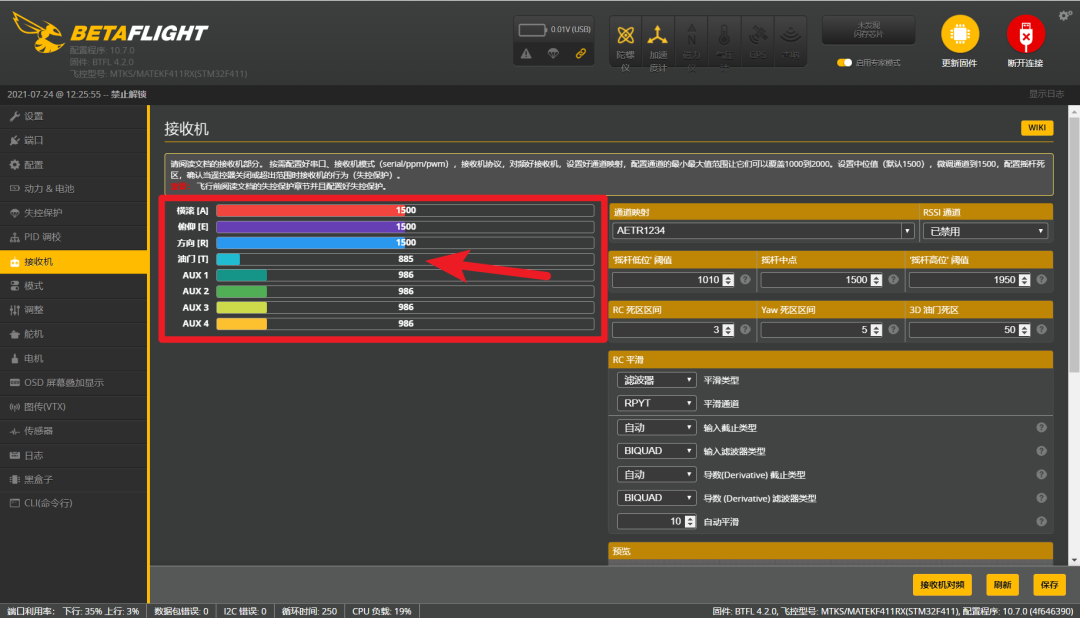Click the 更新固件 firmware chip icon
This screenshot has height=618, width=1080.
click(x=959, y=34)
